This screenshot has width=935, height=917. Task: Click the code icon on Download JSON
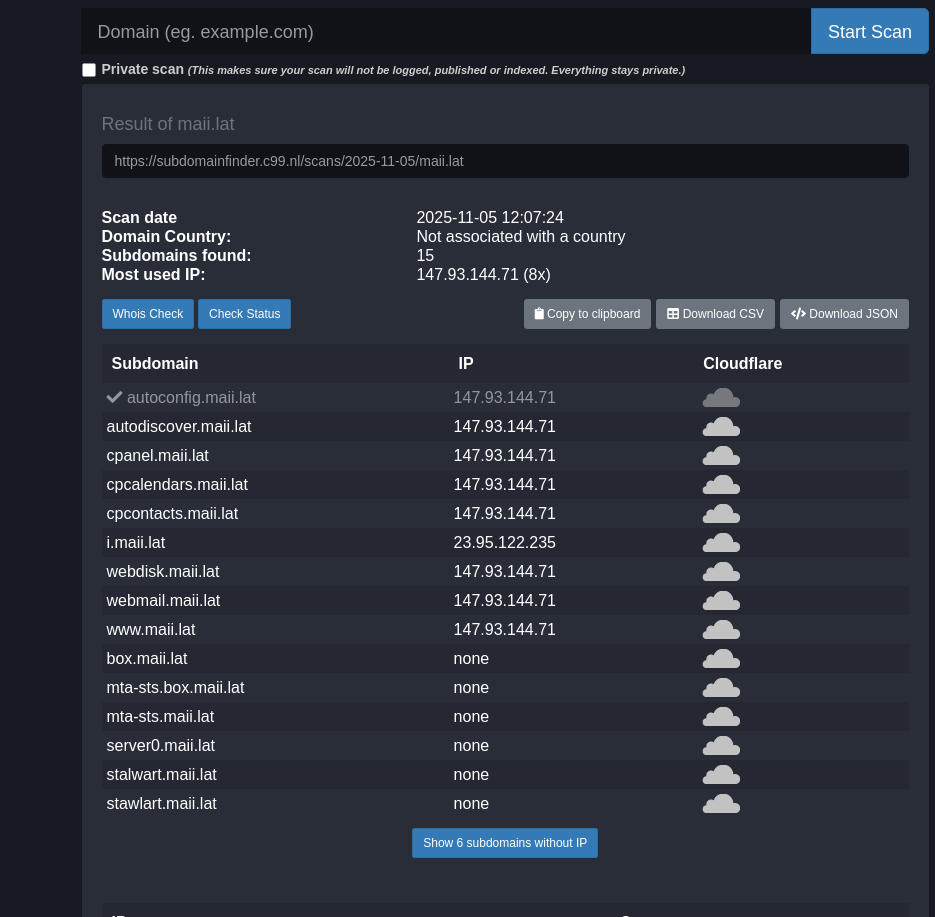pos(799,314)
